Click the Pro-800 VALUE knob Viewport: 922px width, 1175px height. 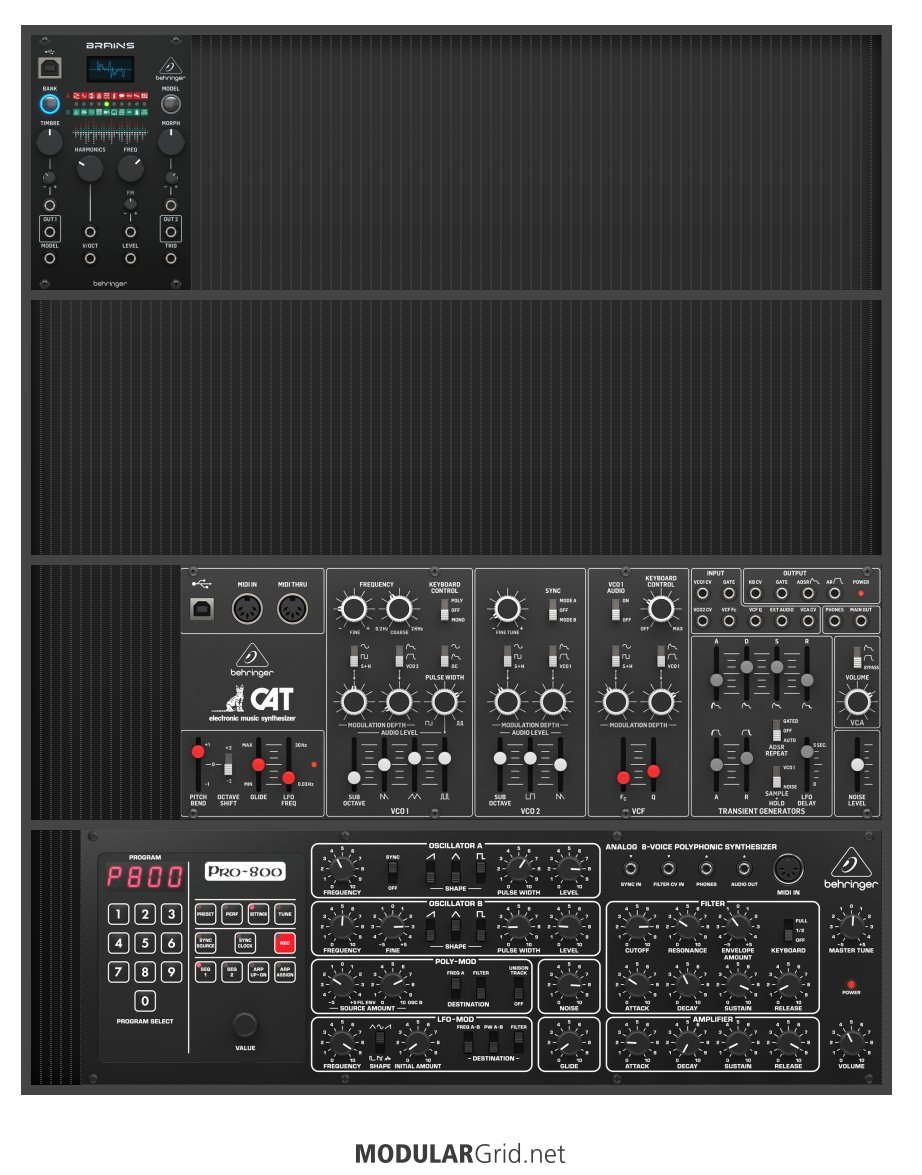pyautogui.click(x=245, y=1024)
